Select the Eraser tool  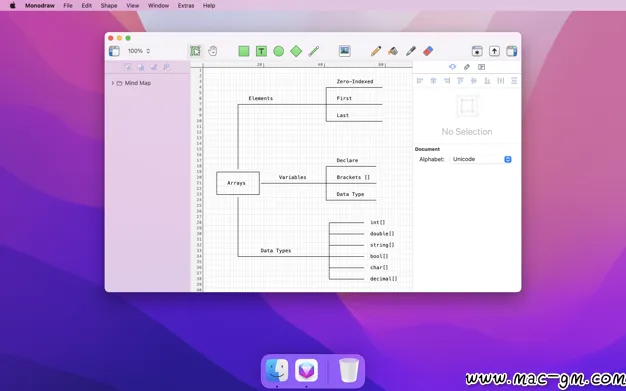pyautogui.click(x=428, y=51)
